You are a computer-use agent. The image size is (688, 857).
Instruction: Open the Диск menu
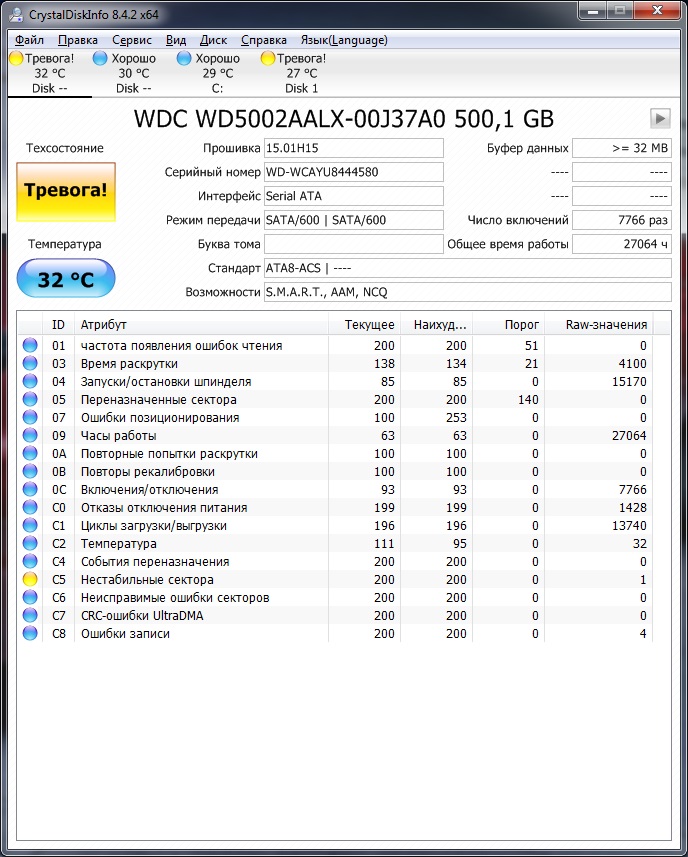tap(213, 40)
